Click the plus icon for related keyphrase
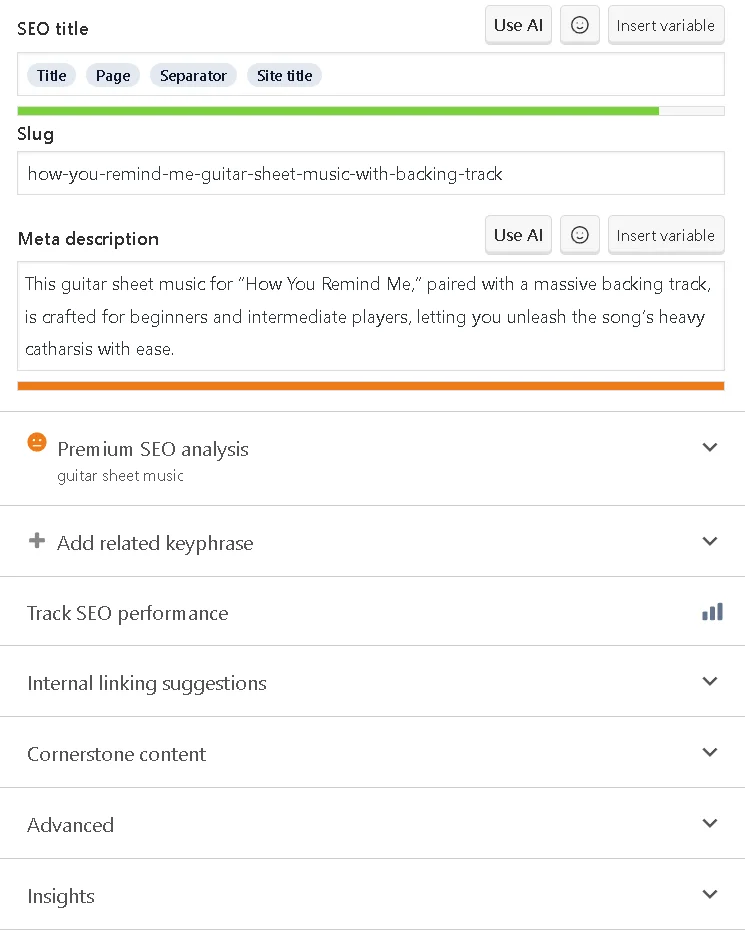The image size is (745, 930). [x=37, y=541]
